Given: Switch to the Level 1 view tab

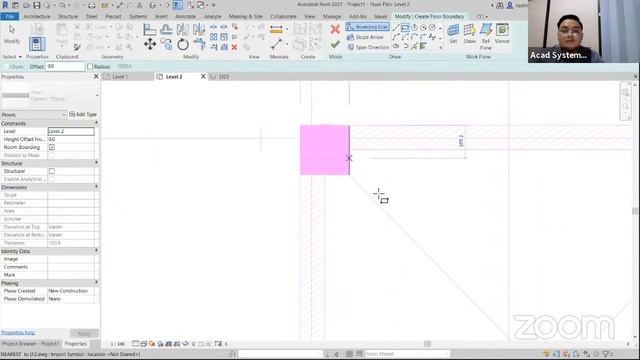Looking at the screenshot, I should pos(120,77).
